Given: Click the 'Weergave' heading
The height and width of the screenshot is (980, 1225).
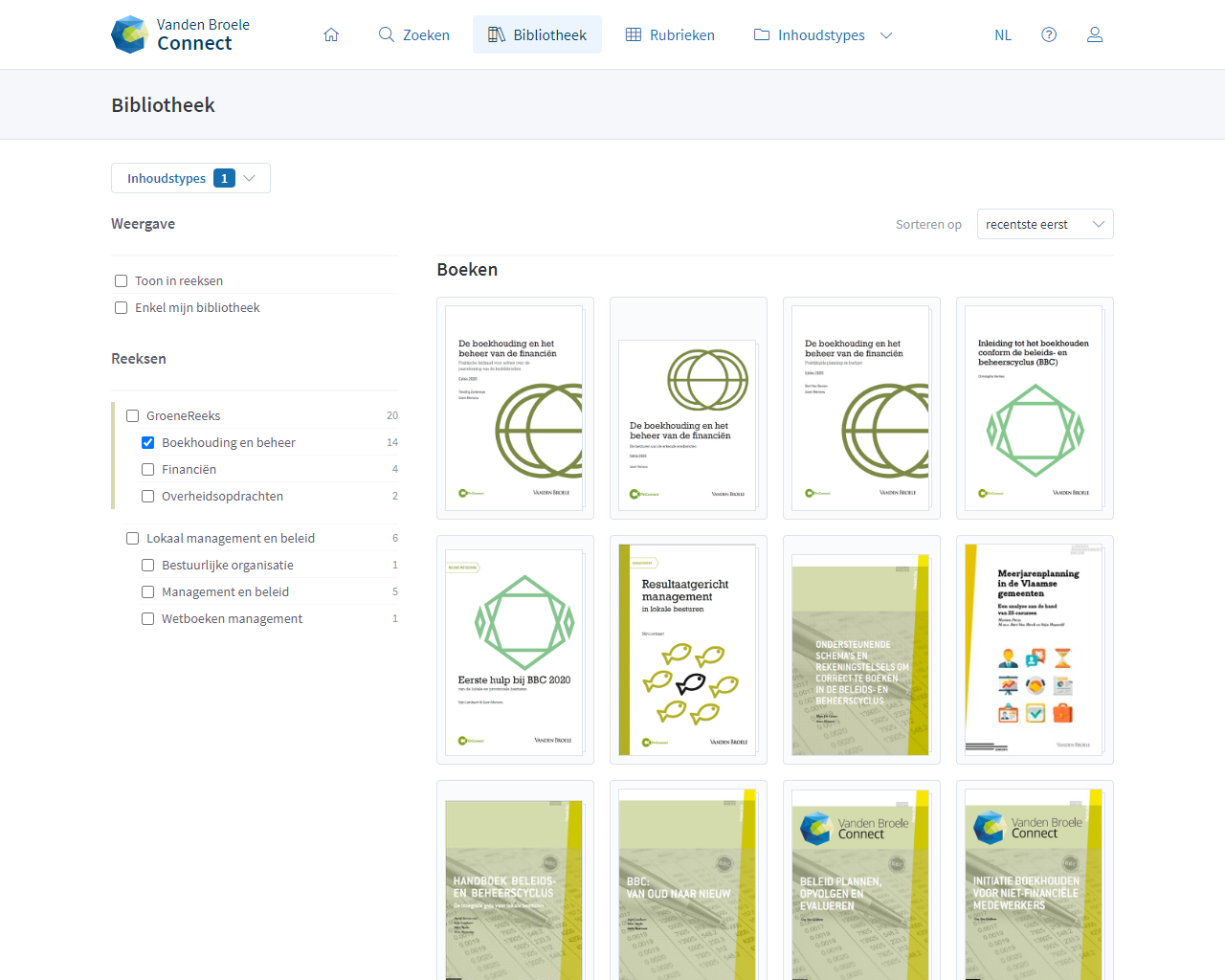Looking at the screenshot, I should point(143,223).
